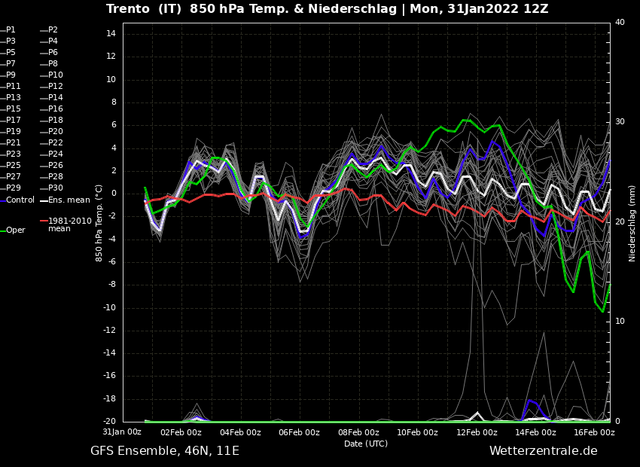
Task: Click the P1 legend entry
Action: [8, 30]
